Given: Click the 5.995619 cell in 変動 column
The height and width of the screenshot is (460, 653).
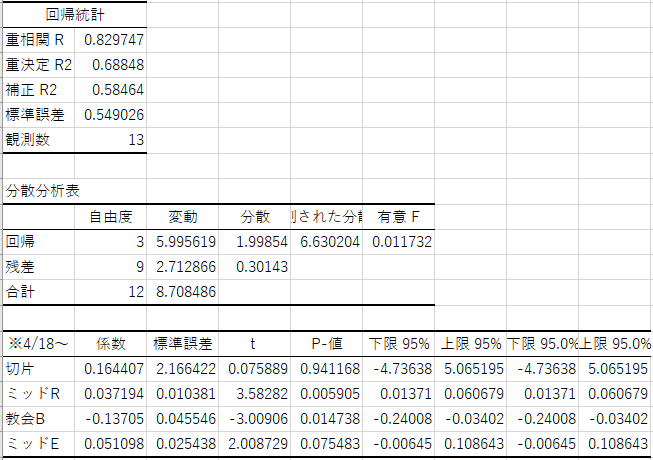Looking at the screenshot, I should click(x=182, y=242).
